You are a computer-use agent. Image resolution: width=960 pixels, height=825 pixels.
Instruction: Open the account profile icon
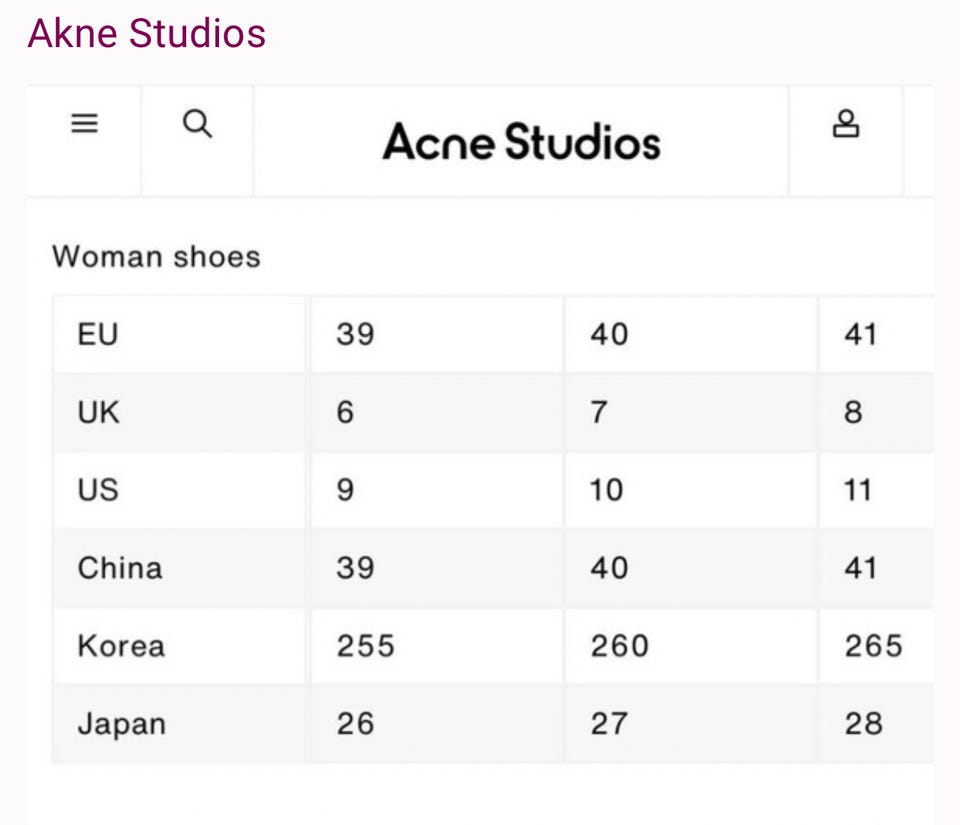coord(846,124)
